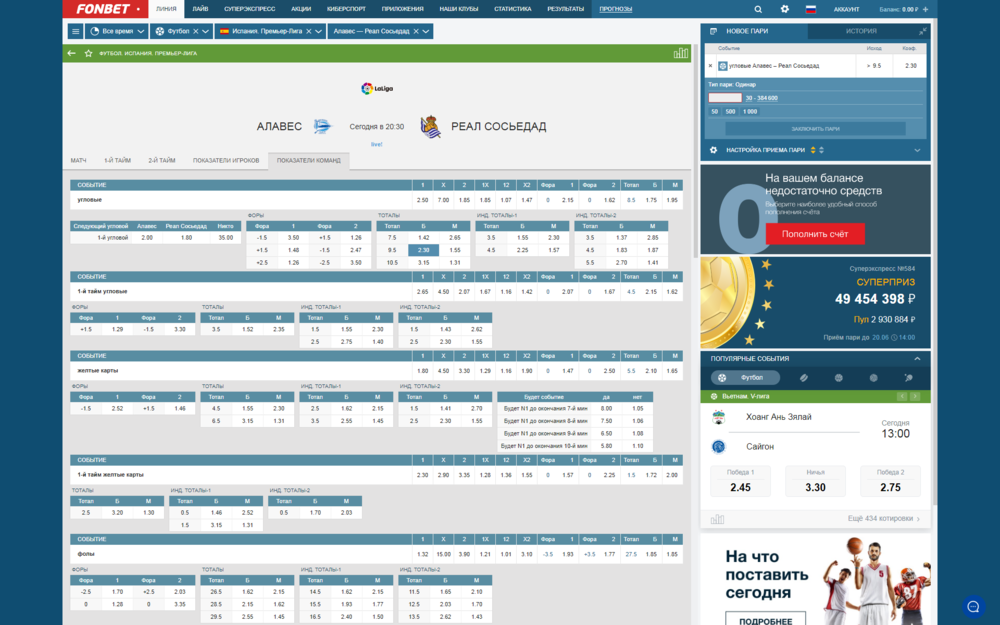Remove the Алавес — Реал Сосьедад filter X
Image resolution: width=1000 pixels, height=625 pixels.
[416, 31]
